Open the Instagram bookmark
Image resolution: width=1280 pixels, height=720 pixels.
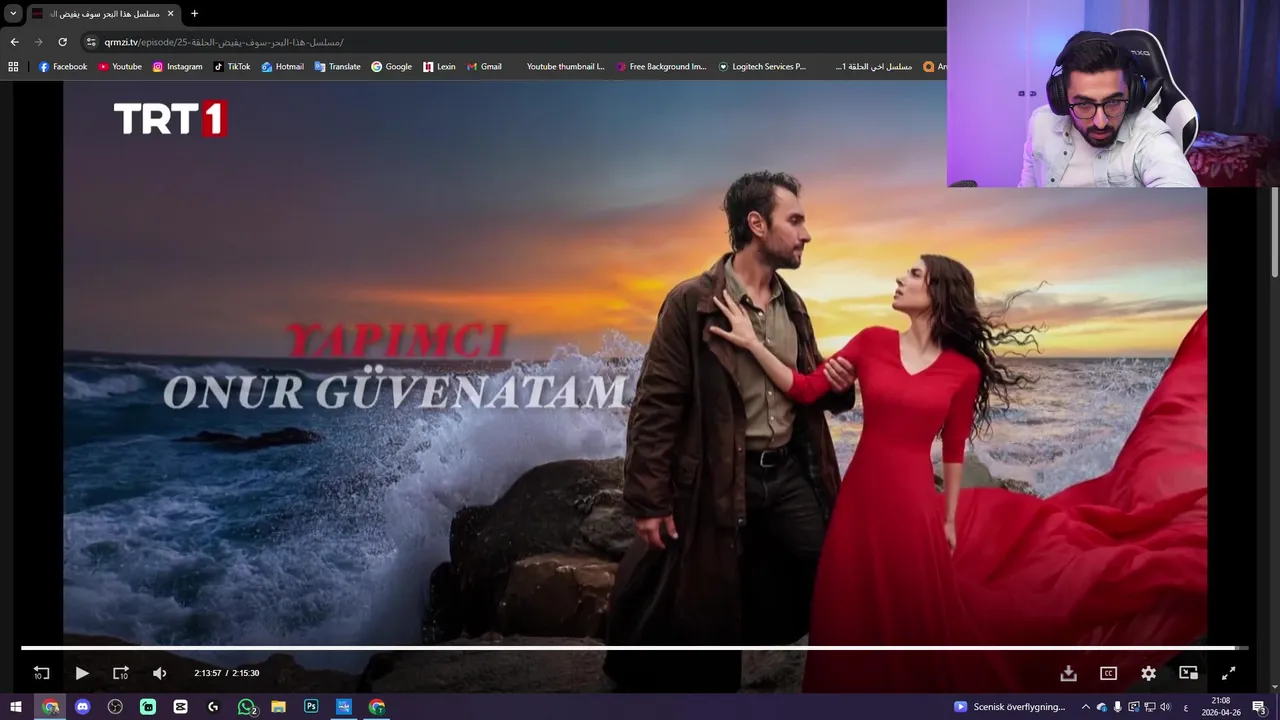[177, 67]
